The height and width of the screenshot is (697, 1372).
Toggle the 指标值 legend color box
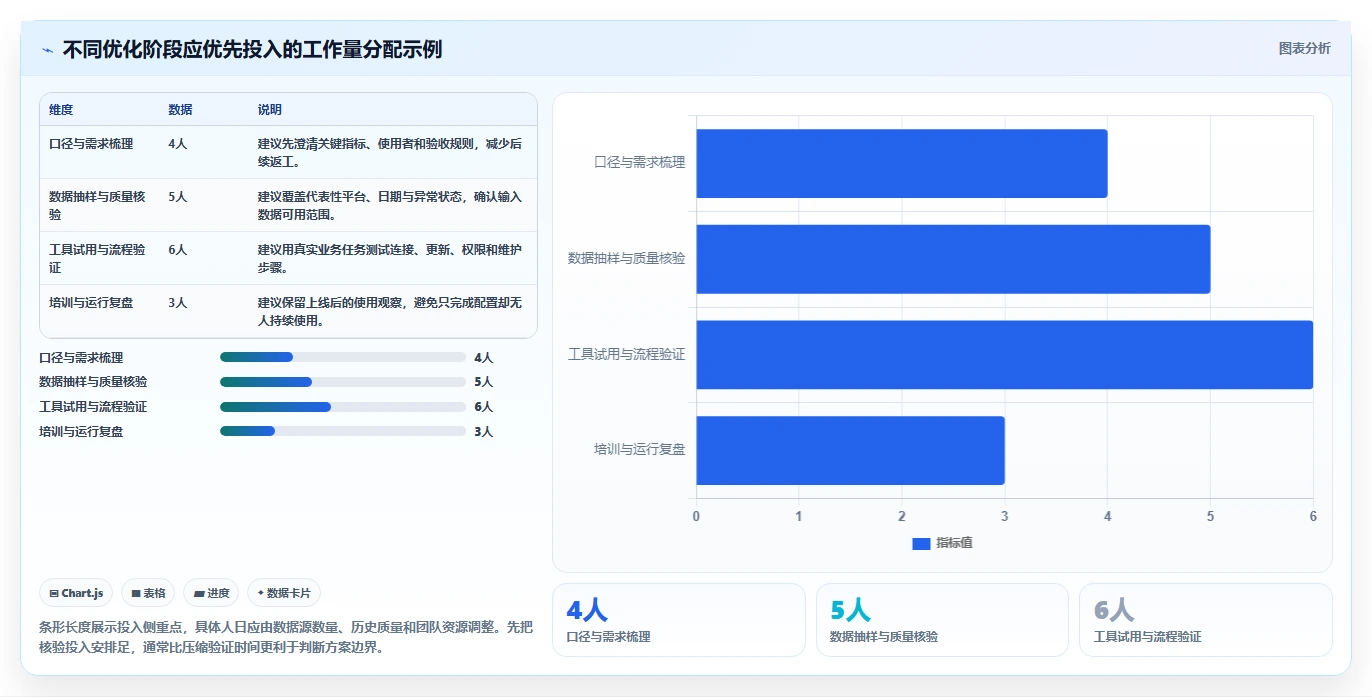pos(921,543)
